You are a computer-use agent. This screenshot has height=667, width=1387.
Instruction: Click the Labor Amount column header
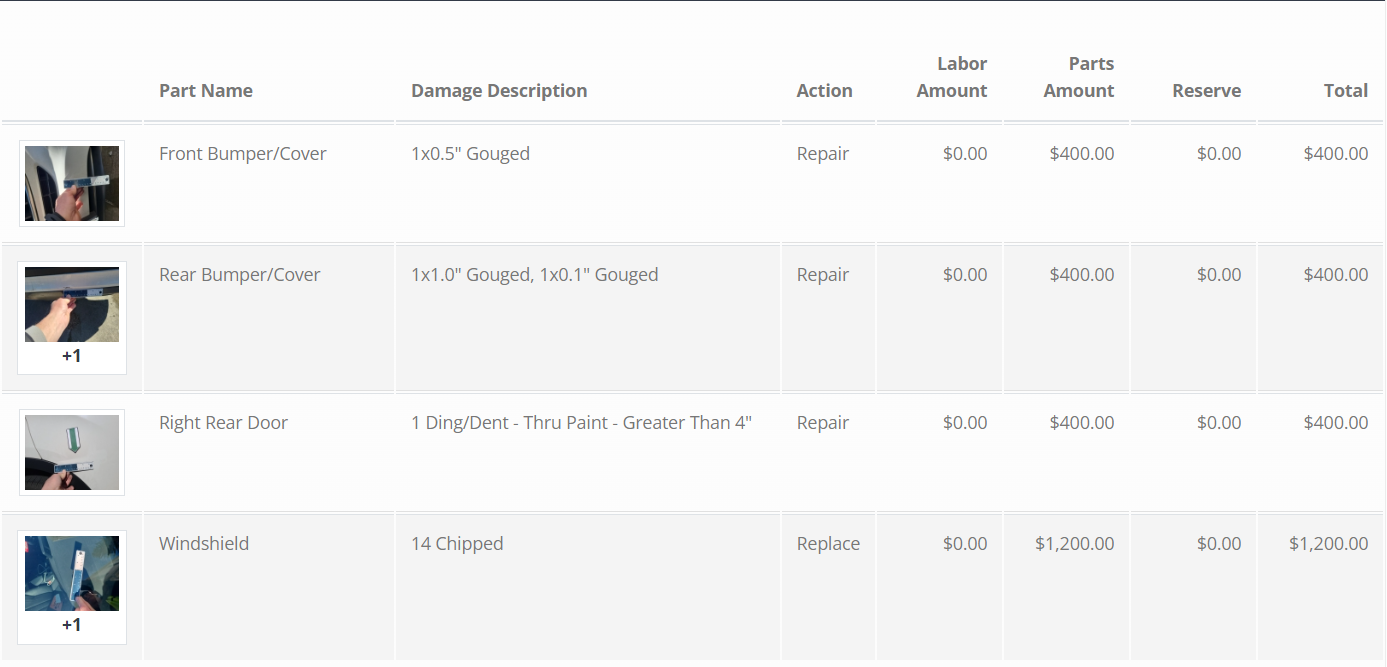[x=952, y=77]
